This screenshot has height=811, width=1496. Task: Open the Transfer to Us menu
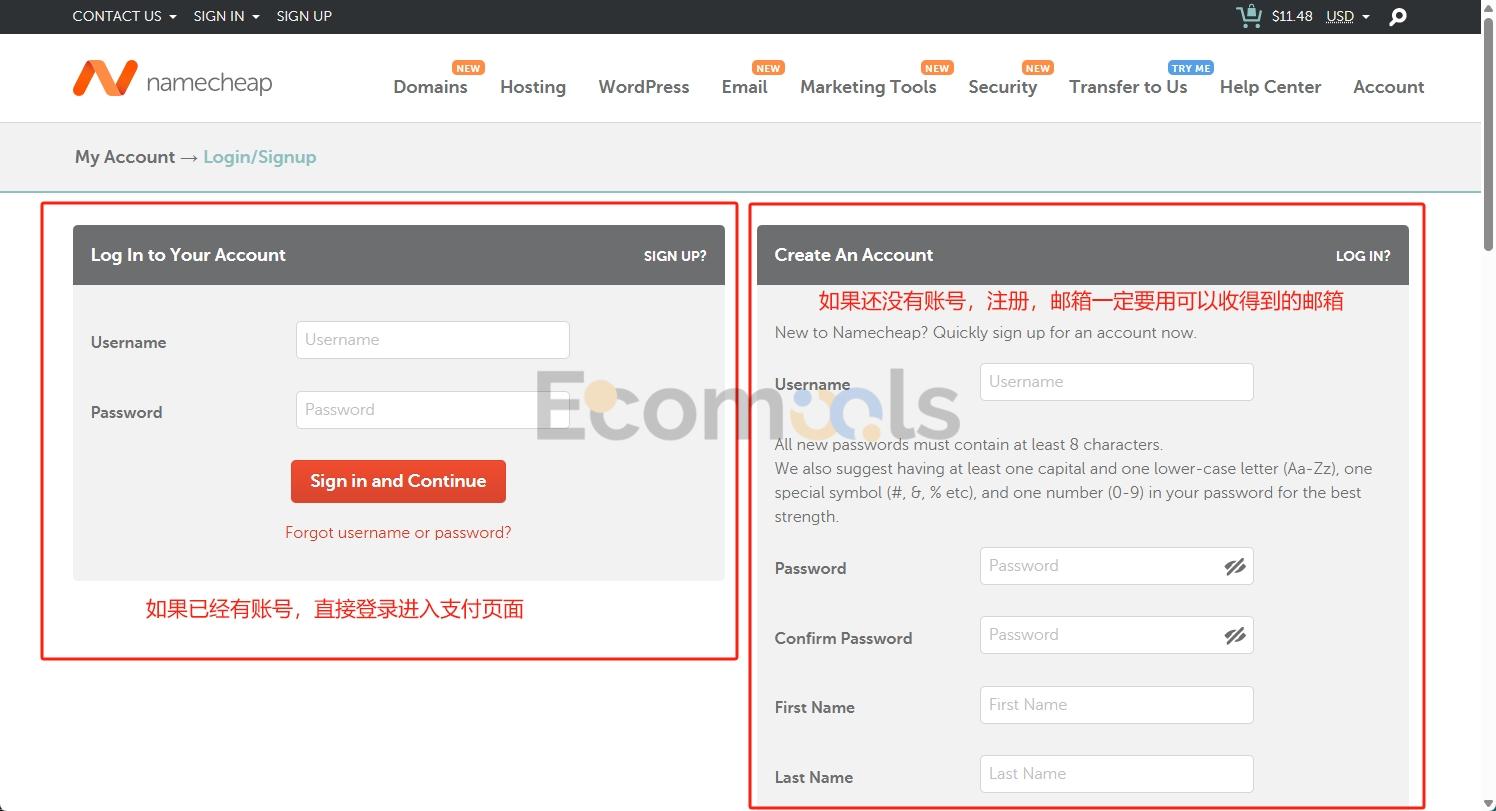point(1128,87)
